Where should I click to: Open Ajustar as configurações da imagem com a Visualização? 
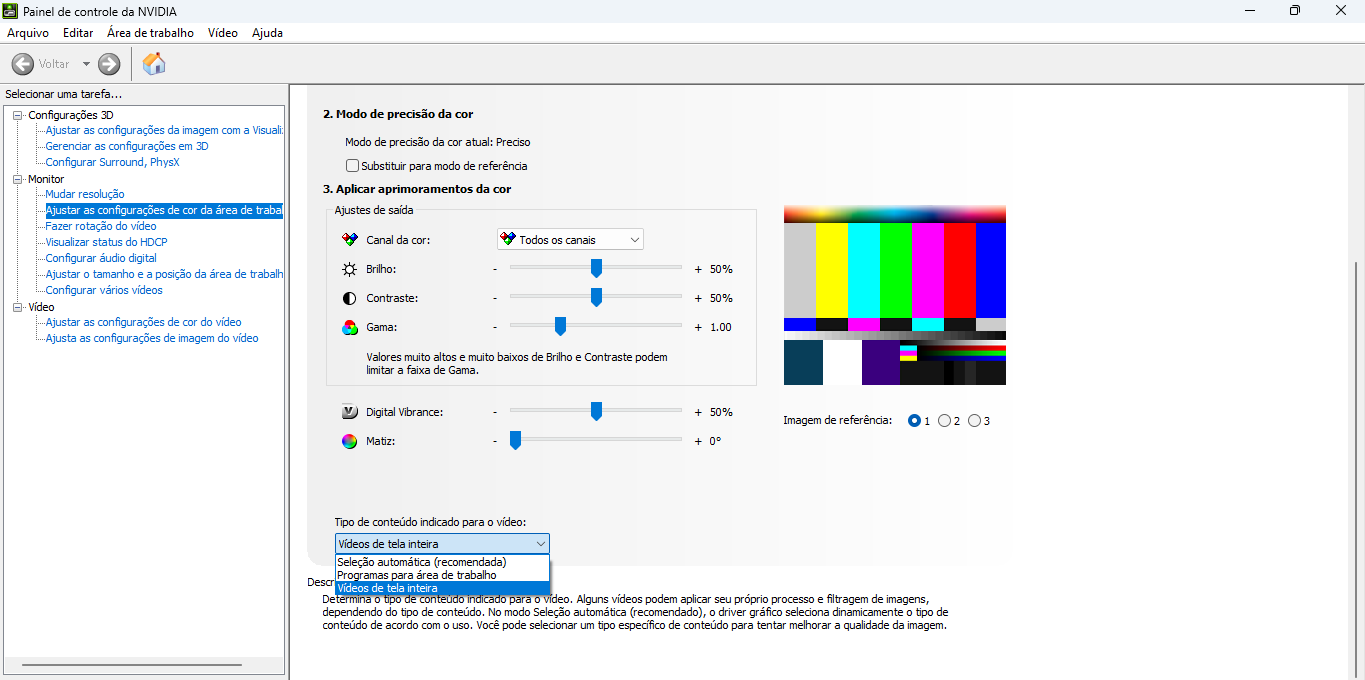(x=164, y=130)
